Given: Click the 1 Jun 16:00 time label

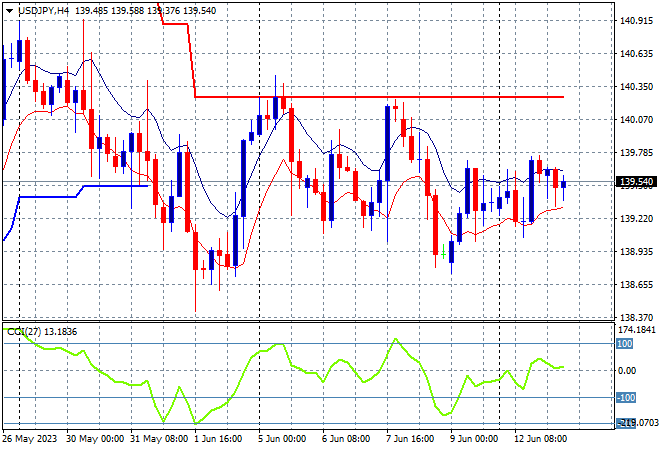Looking at the screenshot, I should [218, 439].
